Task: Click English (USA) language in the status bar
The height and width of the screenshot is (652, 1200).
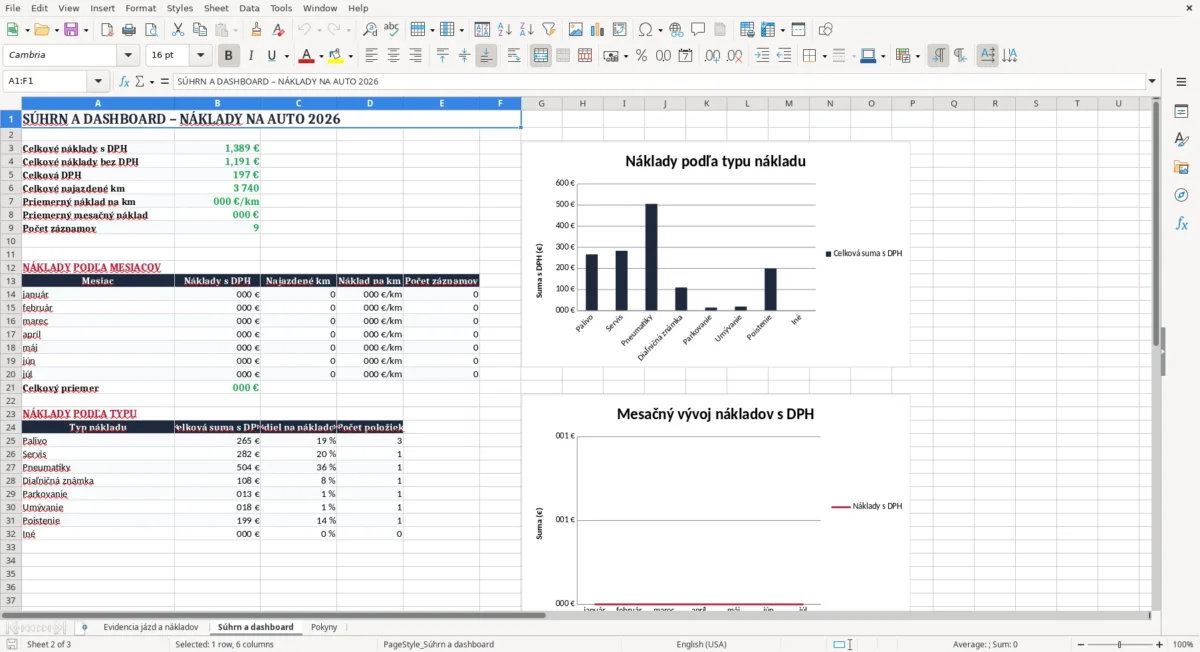Action: pos(701,644)
